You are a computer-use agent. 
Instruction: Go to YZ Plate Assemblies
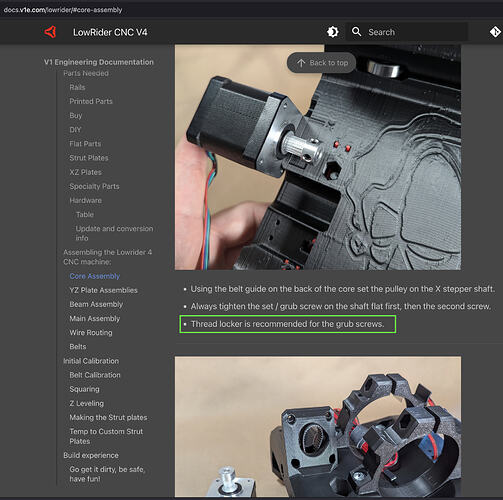(103, 290)
